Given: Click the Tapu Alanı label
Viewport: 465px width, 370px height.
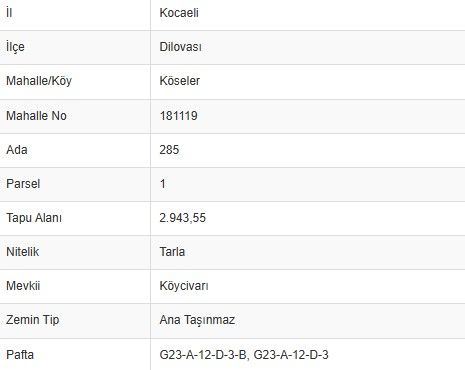Looking at the screenshot, I should click(34, 218).
